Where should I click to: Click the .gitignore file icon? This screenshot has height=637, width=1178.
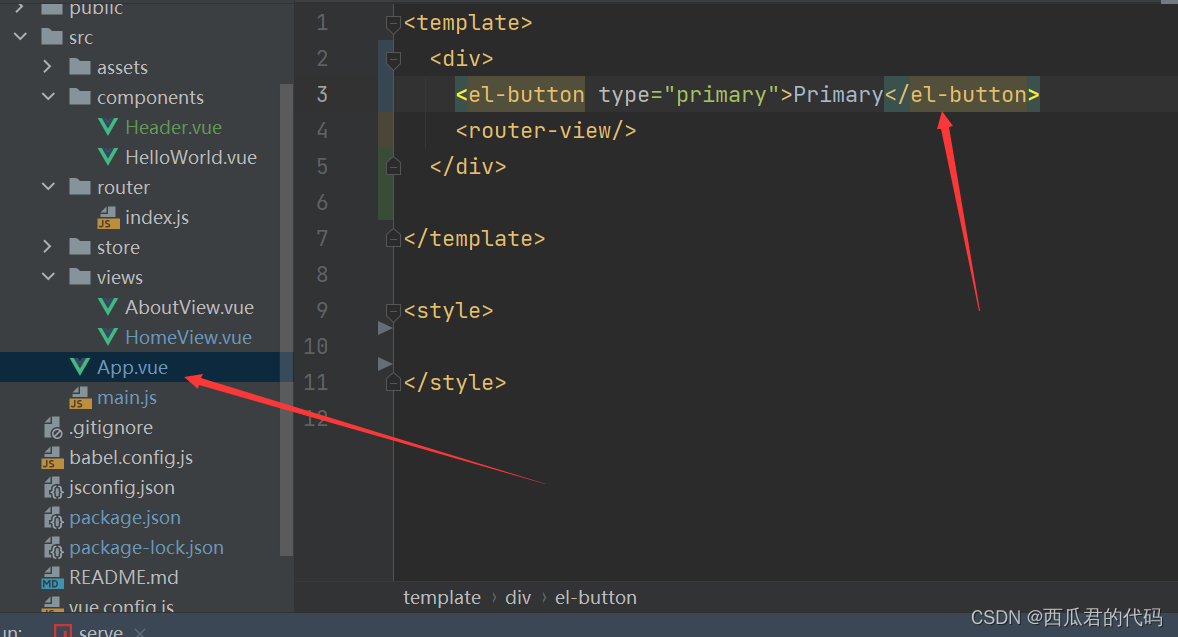click(x=53, y=427)
